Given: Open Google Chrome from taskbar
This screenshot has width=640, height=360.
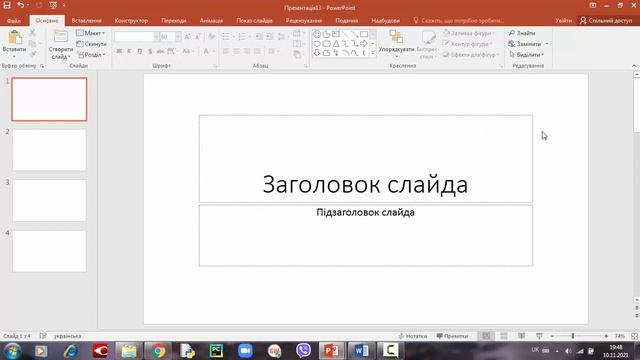Looking at the screenshot, I should click(158, 351).
